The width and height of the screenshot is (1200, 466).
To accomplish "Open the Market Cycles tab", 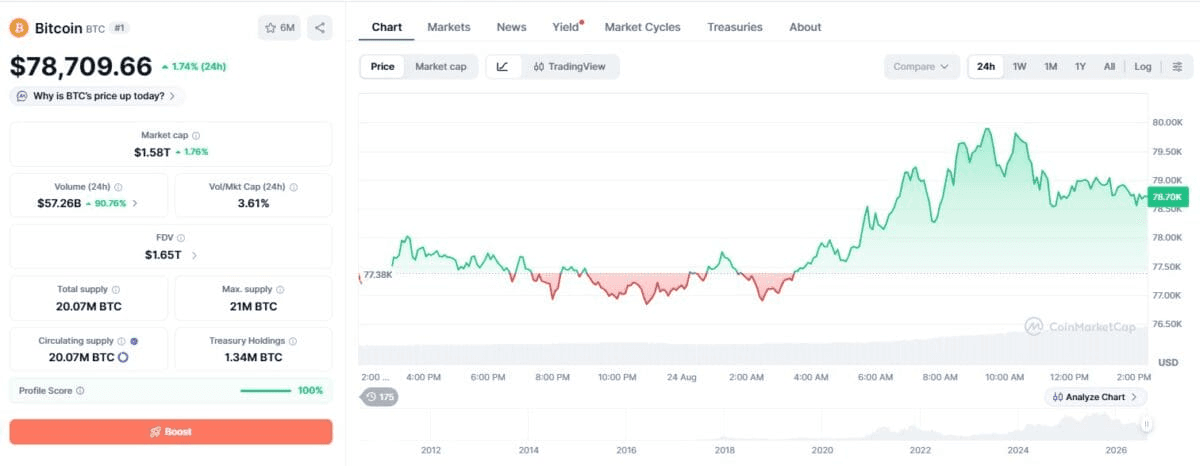I will point(642,27).
